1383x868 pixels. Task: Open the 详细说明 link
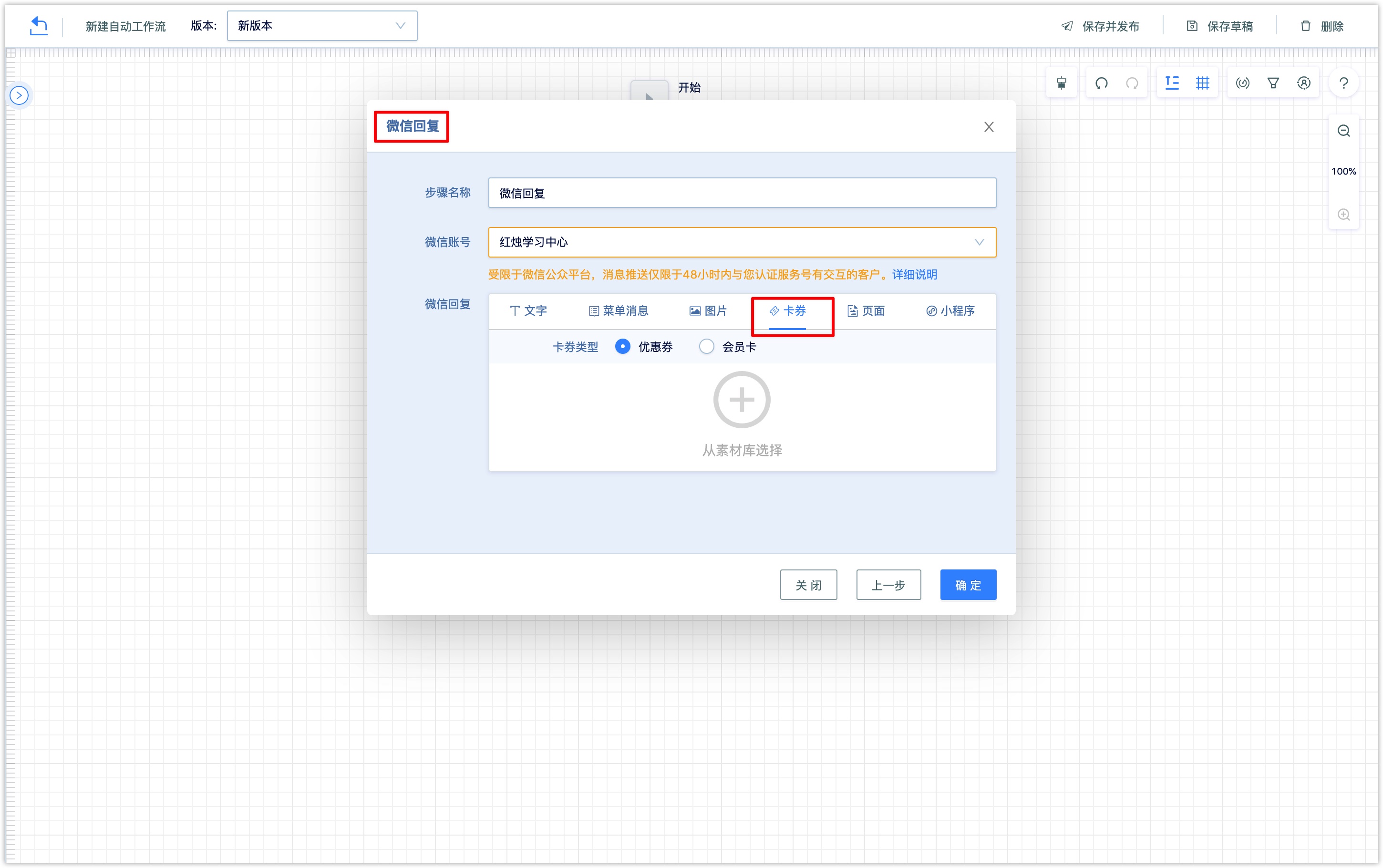coord(914,274)
